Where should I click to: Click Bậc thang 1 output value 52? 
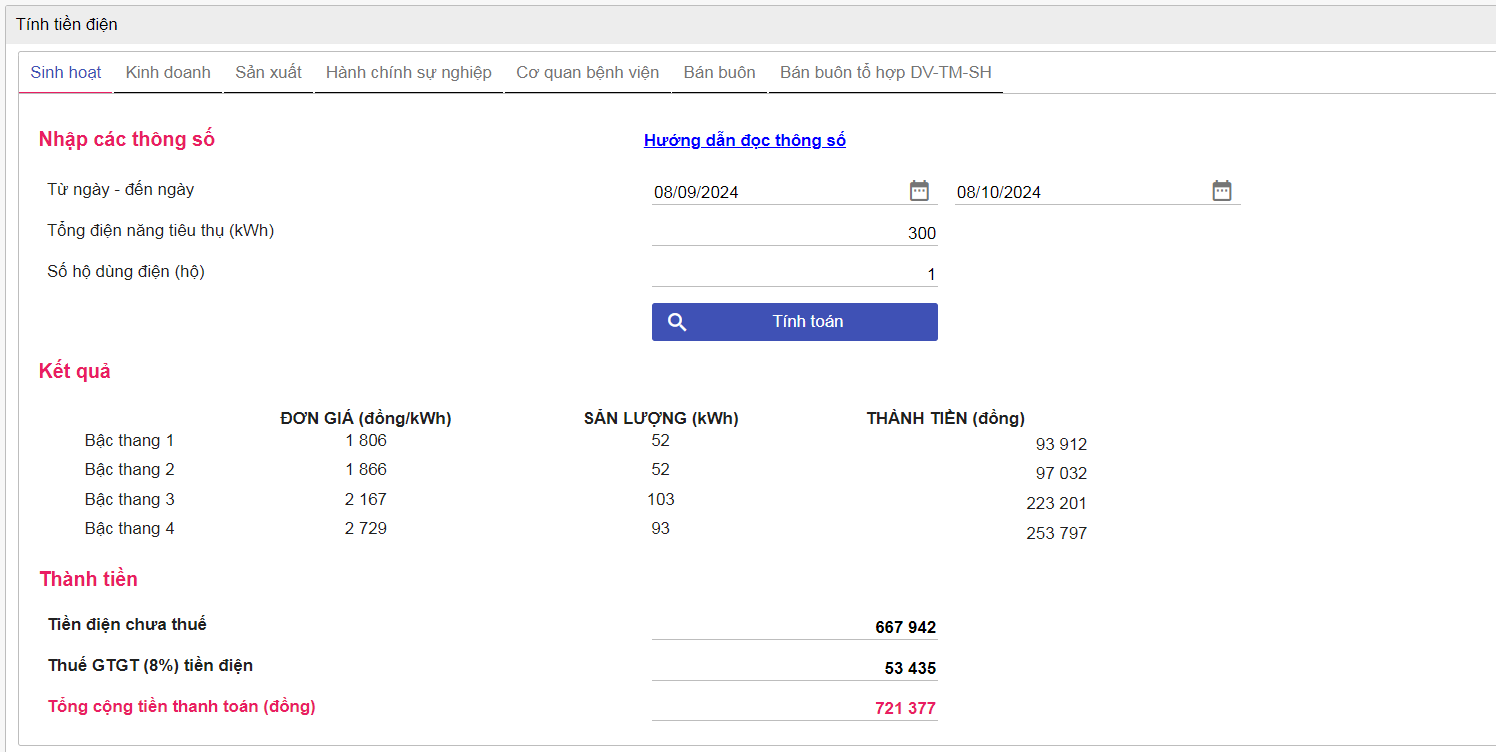click(660, 440)
